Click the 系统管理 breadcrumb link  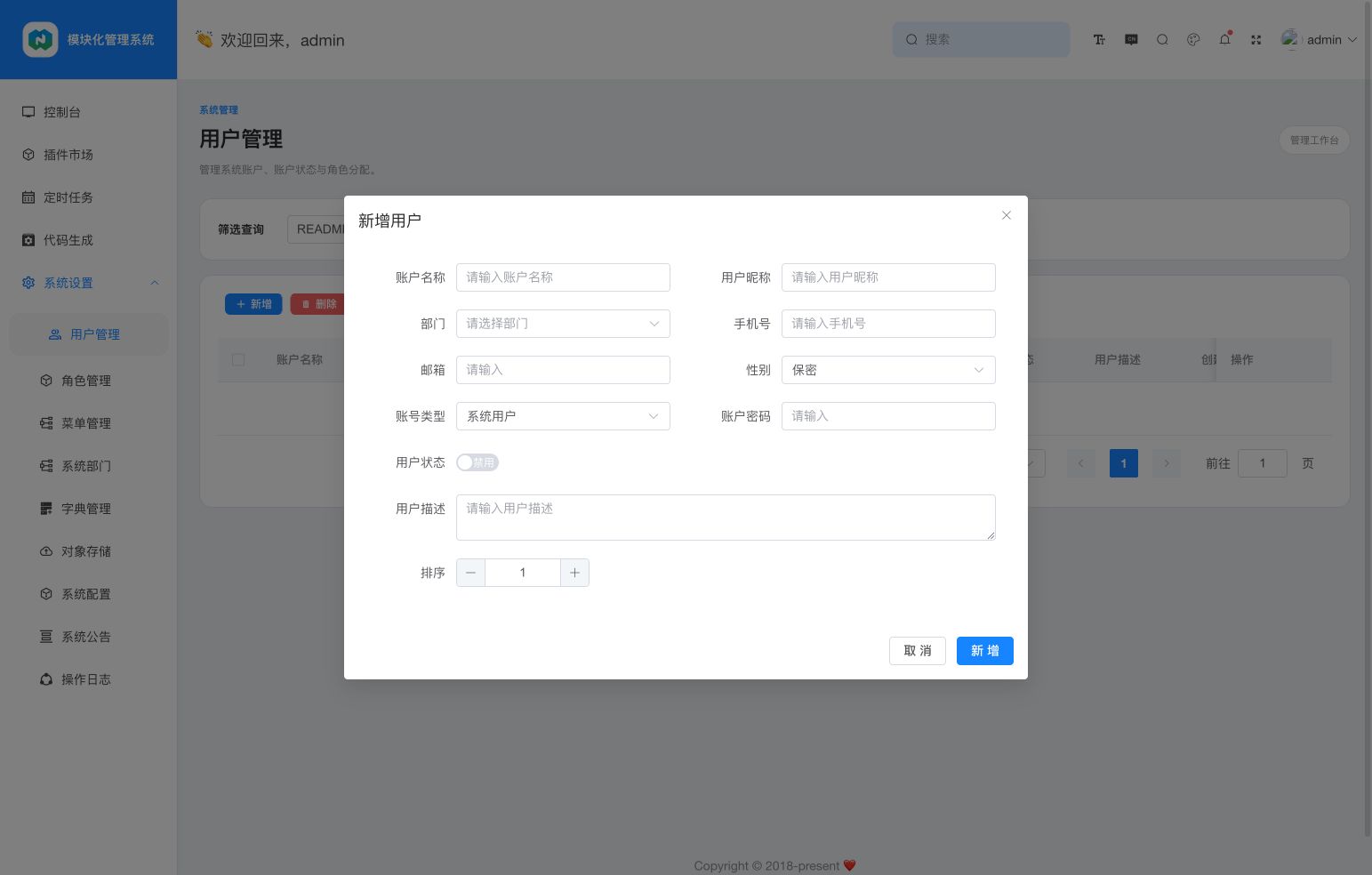click(x=219, y=110)
